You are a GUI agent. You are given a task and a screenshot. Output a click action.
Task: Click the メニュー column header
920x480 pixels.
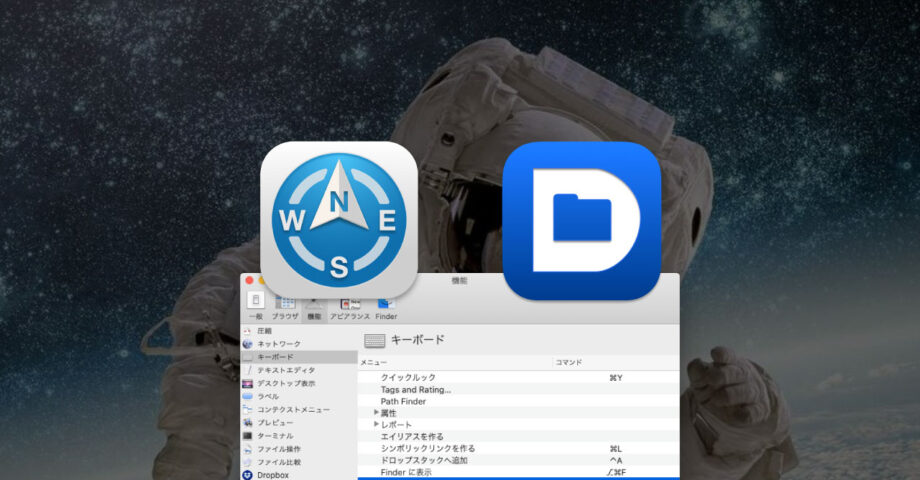pos(455,363)
